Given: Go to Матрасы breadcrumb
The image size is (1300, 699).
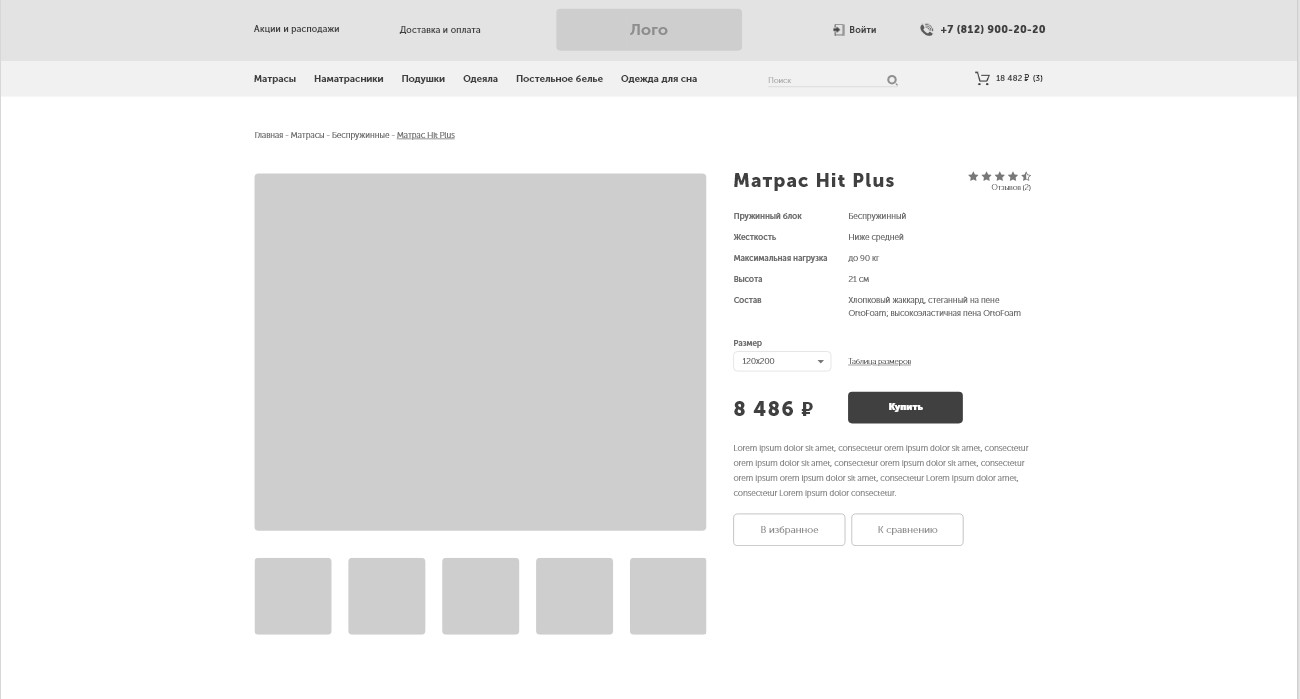Looking at the screenshot, I should click(308, 135).
